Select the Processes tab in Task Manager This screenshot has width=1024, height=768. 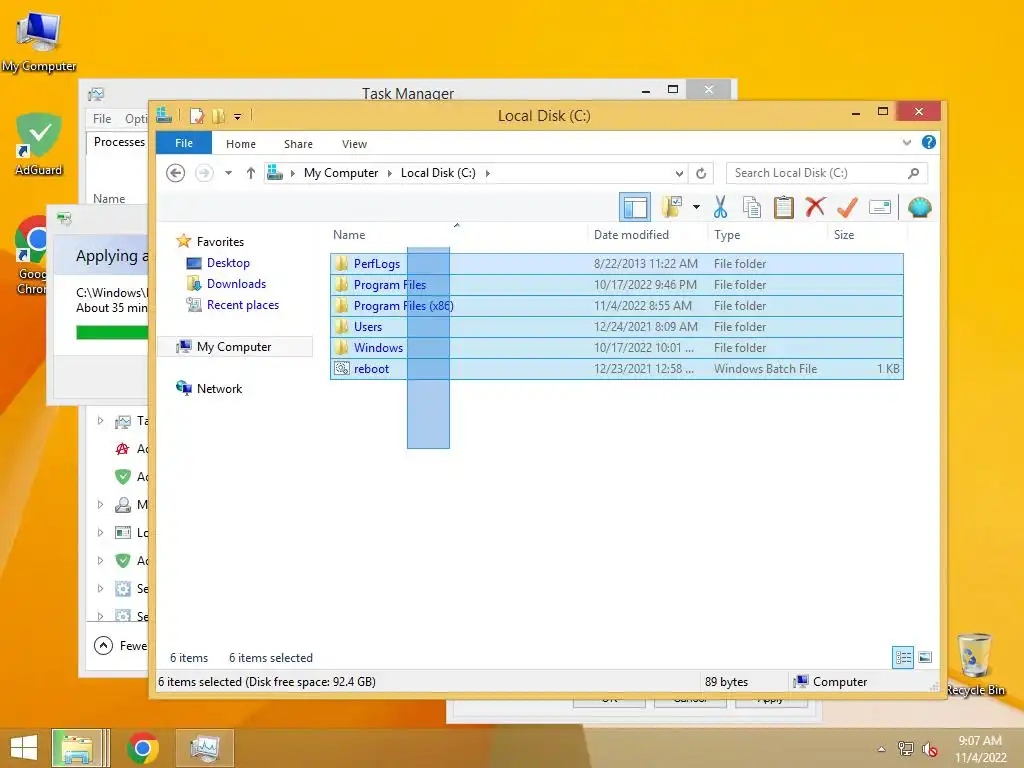coord(119,142)
